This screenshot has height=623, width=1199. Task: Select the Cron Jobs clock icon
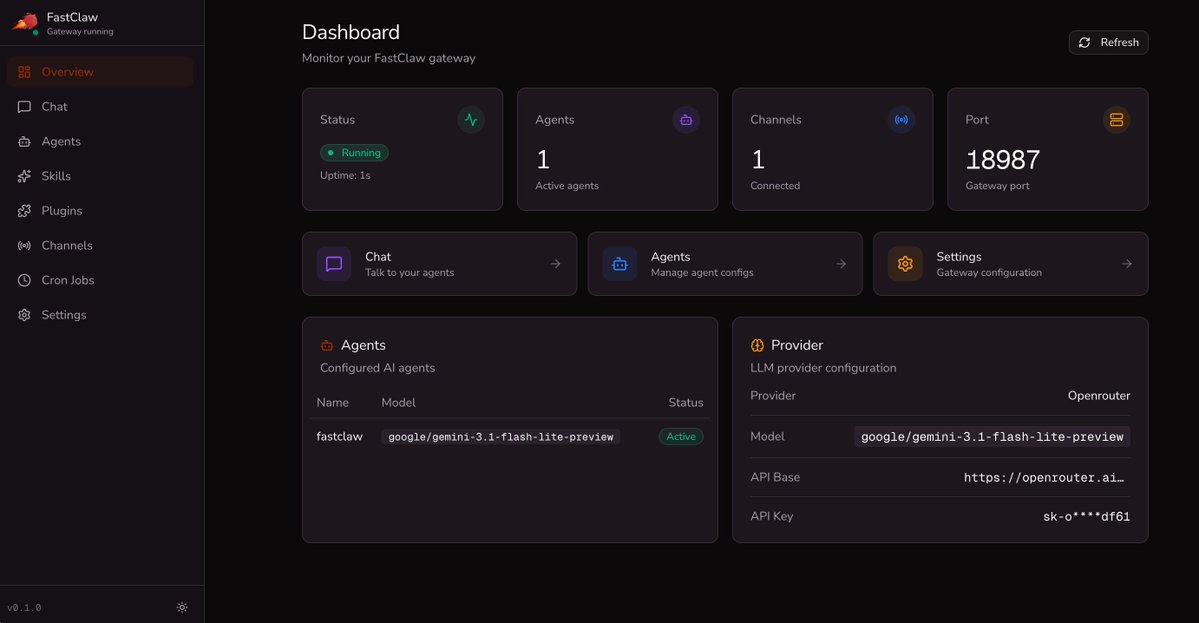point(24,279)
